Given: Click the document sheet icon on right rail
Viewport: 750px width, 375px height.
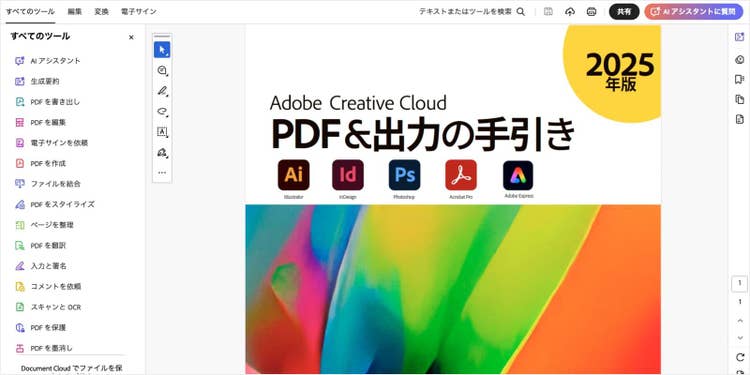Looking at the screenshot, I should 739,119.
